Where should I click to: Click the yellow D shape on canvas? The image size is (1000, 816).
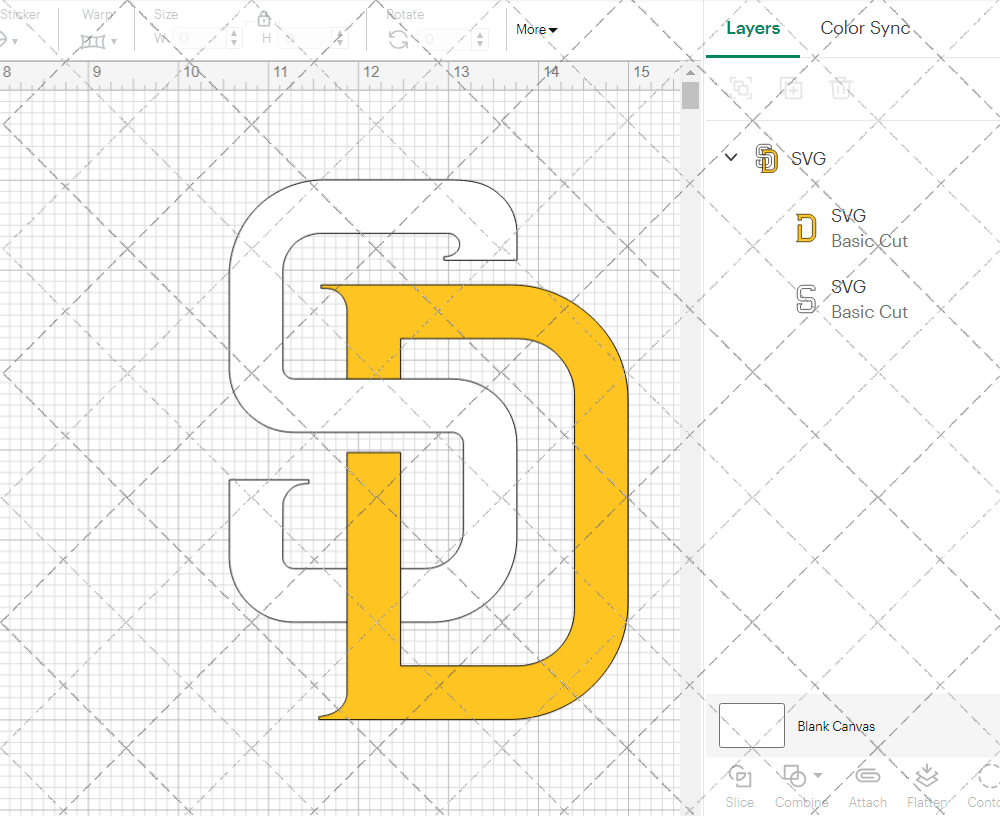[x=600, y=500]
